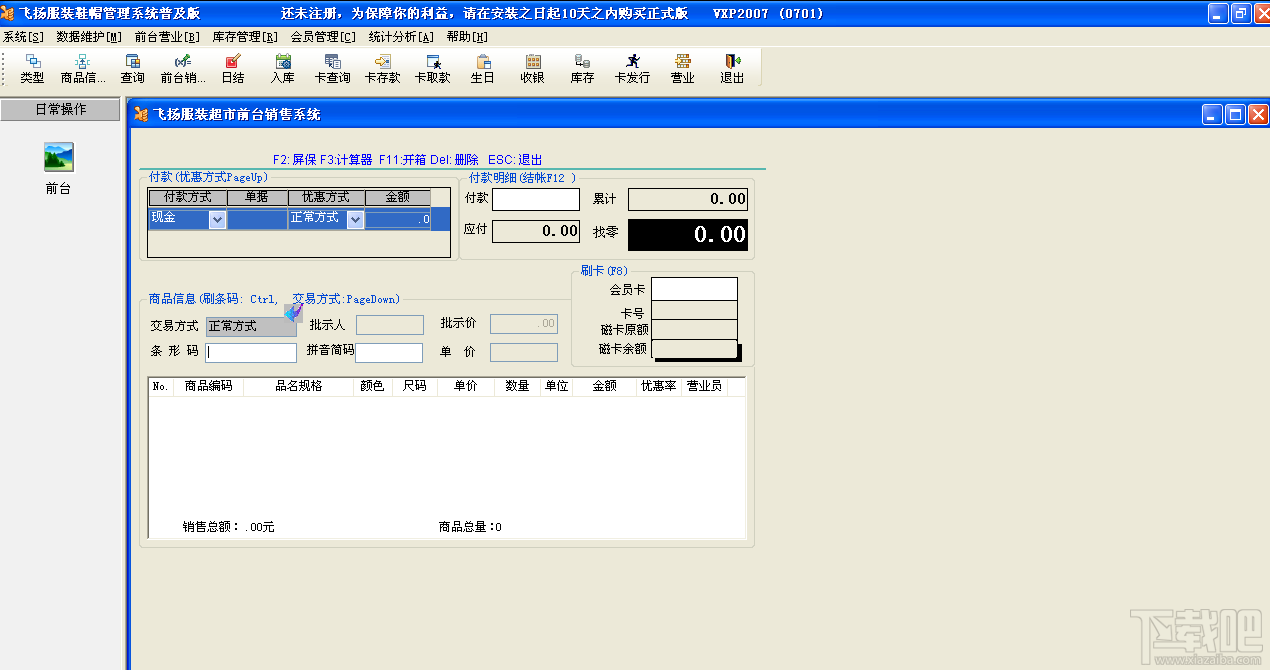
Task: Open the 系统[S] menu
Action: point(23,37)
